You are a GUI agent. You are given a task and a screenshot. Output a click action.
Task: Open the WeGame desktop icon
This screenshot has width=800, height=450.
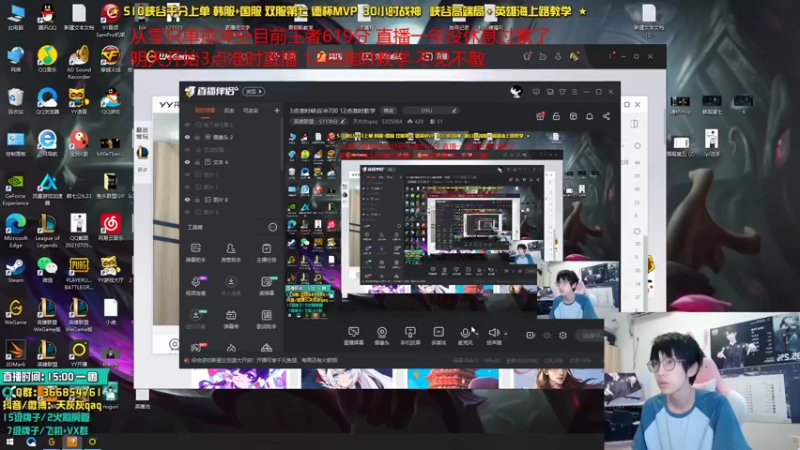coord(15,312)
